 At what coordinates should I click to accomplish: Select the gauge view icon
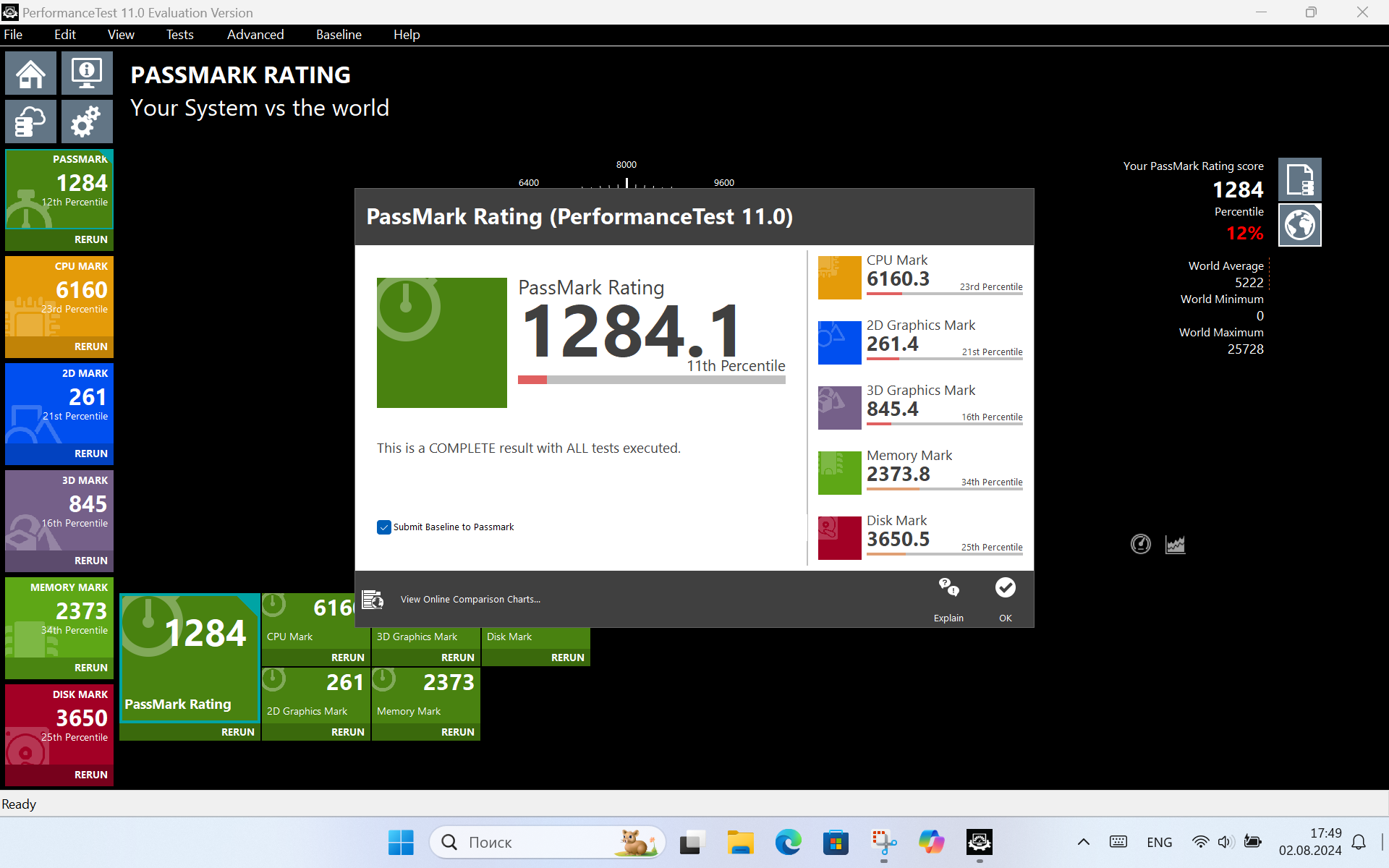click(1141, 544)
